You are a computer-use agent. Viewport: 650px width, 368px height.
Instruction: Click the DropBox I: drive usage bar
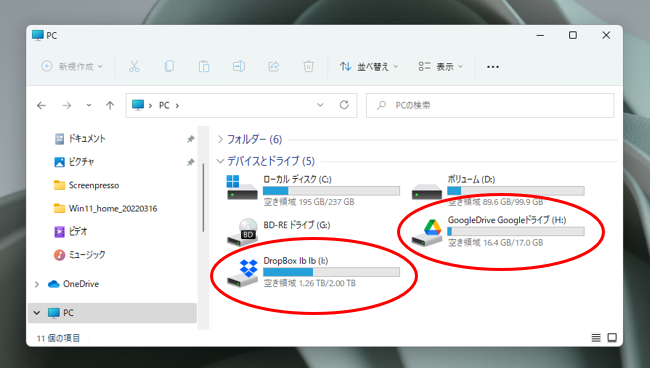coord(332,272)
